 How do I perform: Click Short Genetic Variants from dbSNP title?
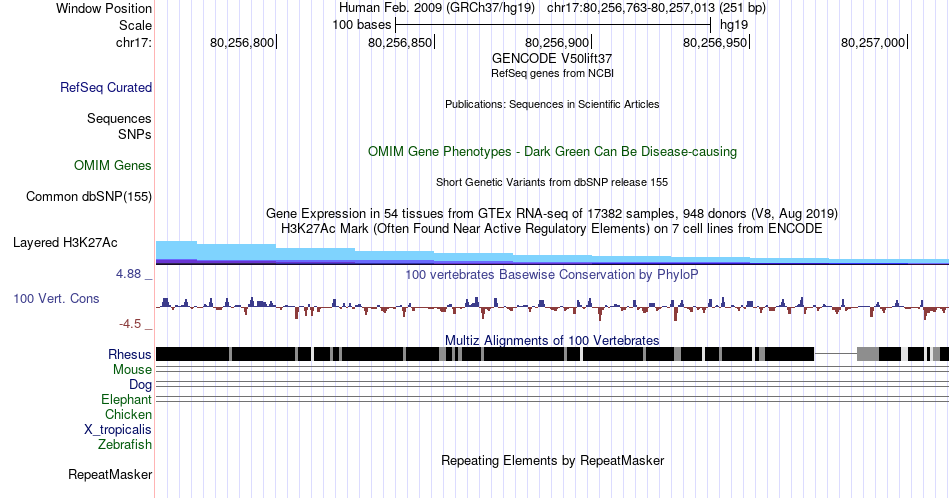pyautogui.click(x=552, y=182)
